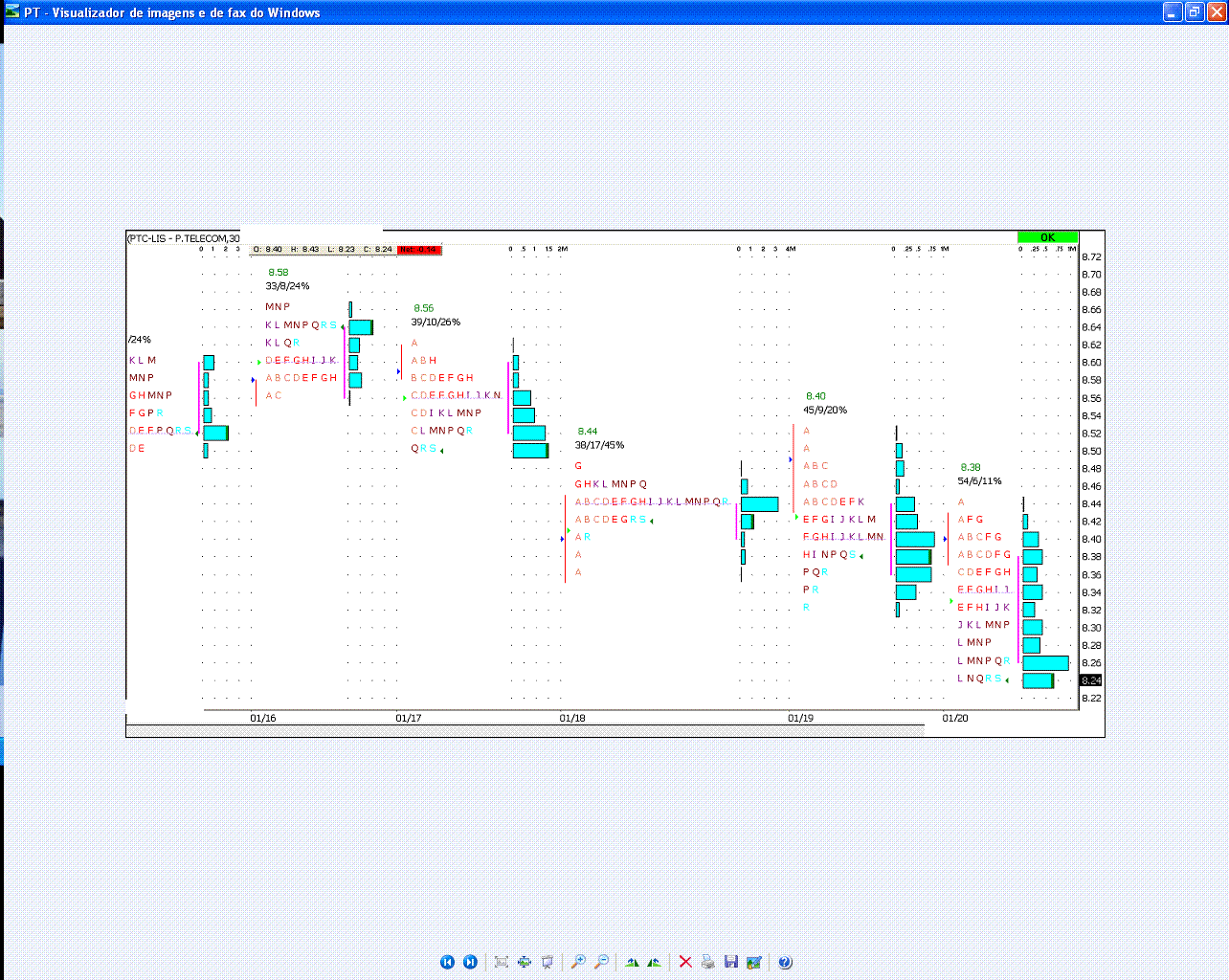Select the red Net: -0.14 label
The width and height of the screenshot is (1229, 980).
click(419, 250)
